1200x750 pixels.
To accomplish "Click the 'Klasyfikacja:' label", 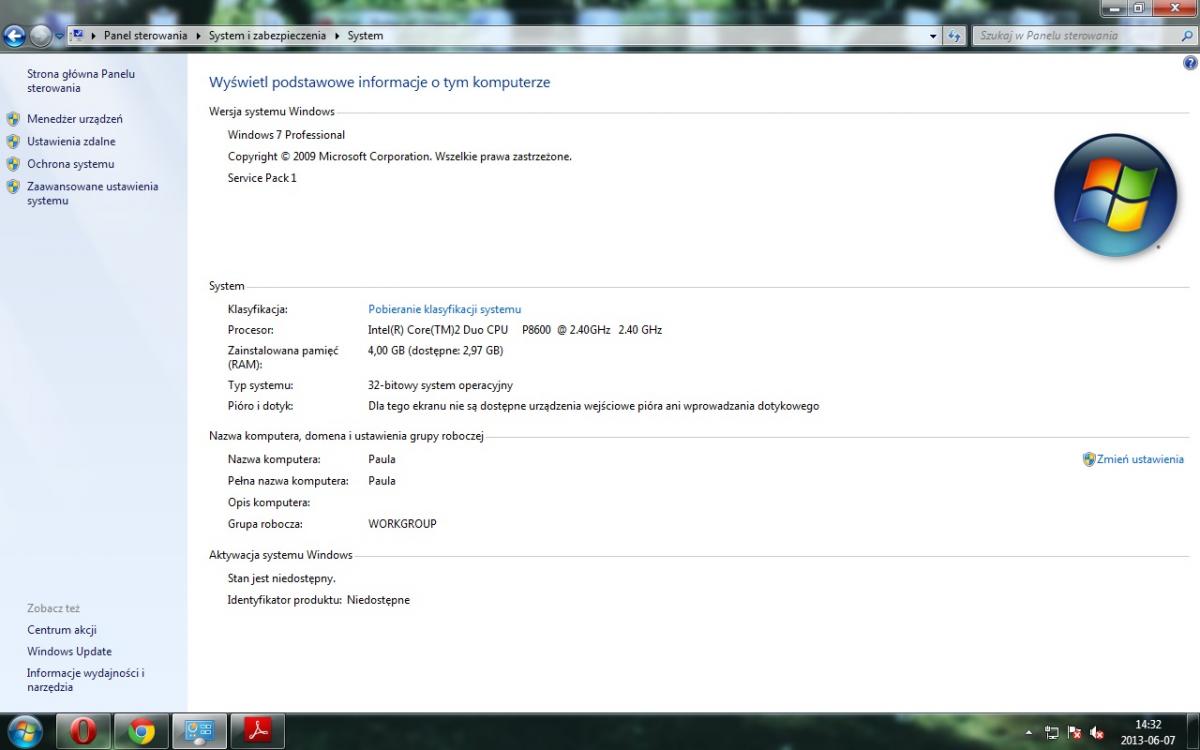I will point(258,309).
